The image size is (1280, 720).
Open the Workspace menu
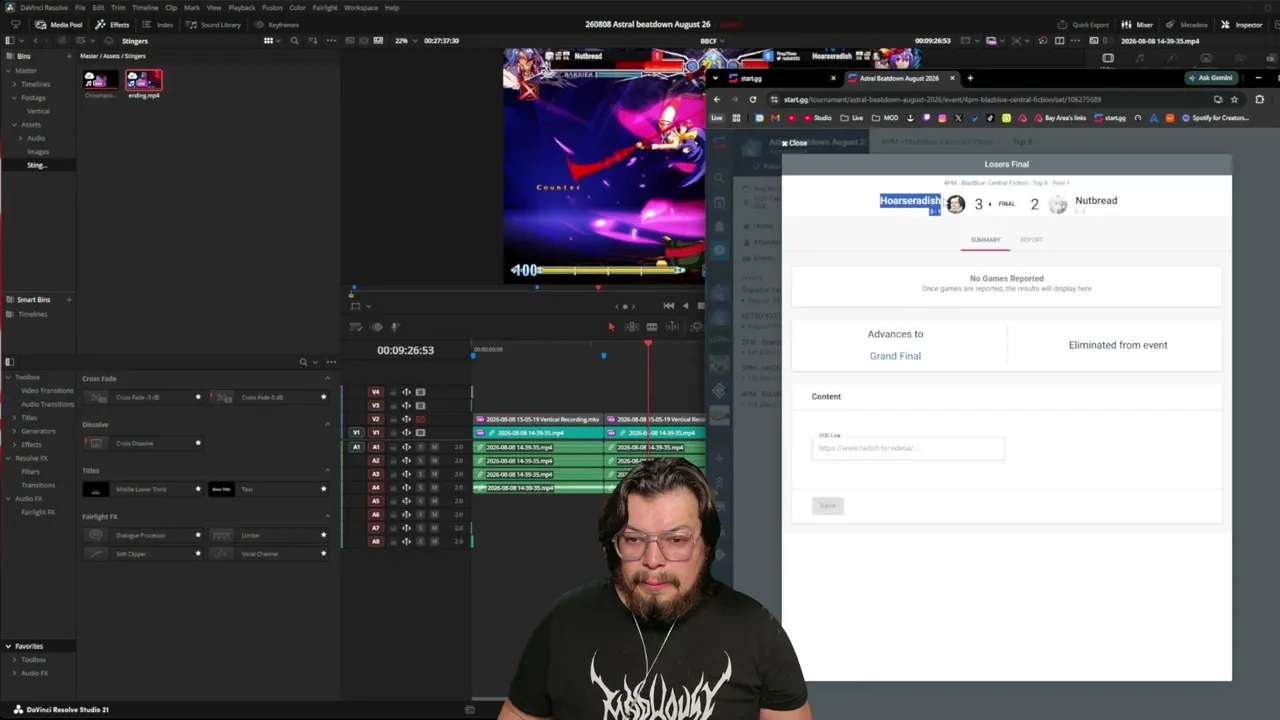361,7
